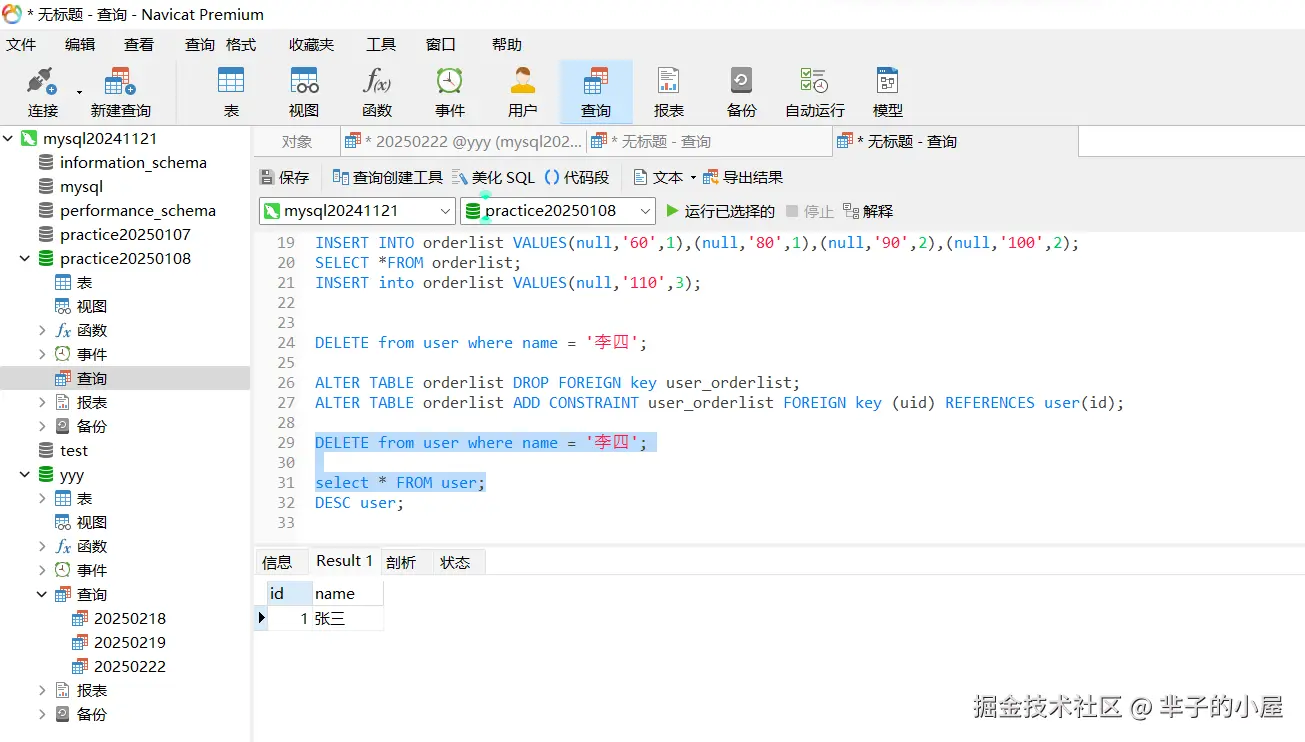Collapse the mysql20241121 connection node
The width and height of the screenshot is (1305, 742).
click(8, 139)
